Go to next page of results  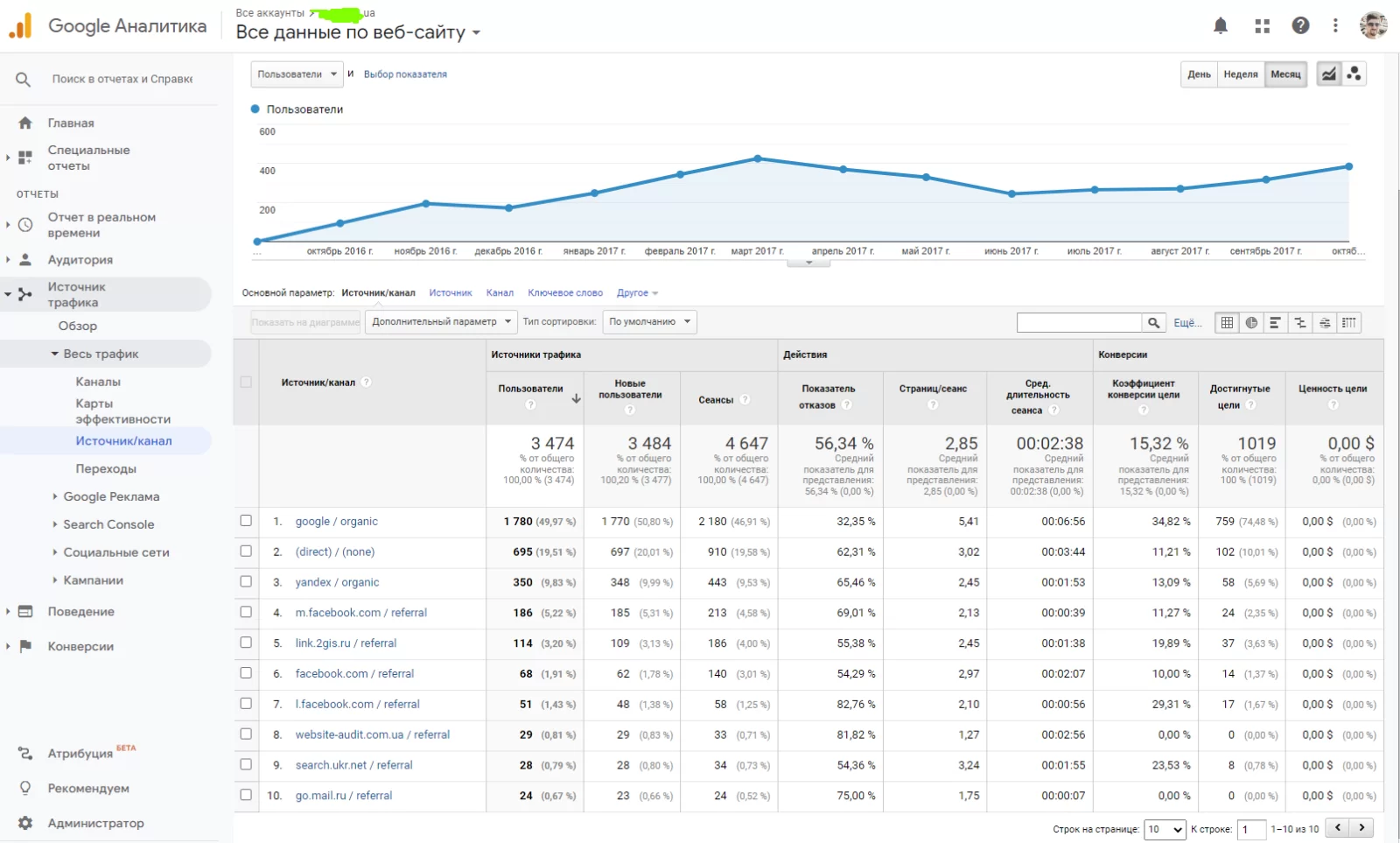click(x=1361, y=827)
